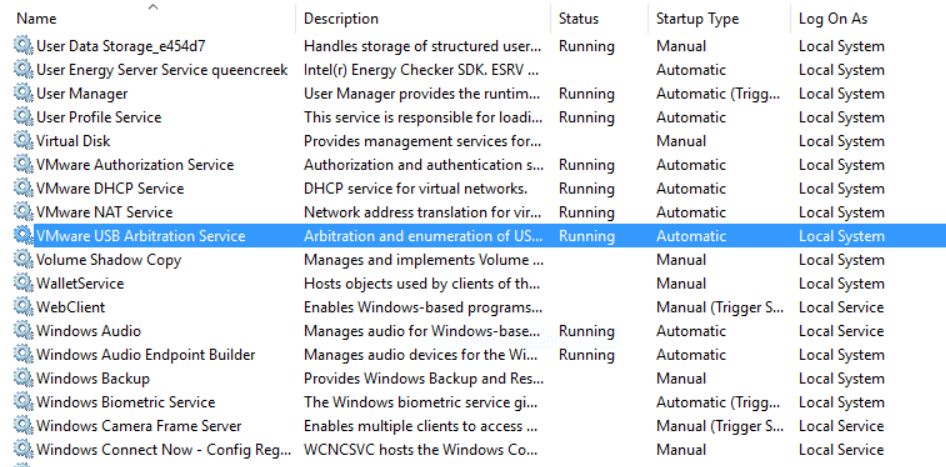This screenshot has height=467, width=946.
Task: Click the gear icon for VMware DHCP Service
Action: click(23, 188)
